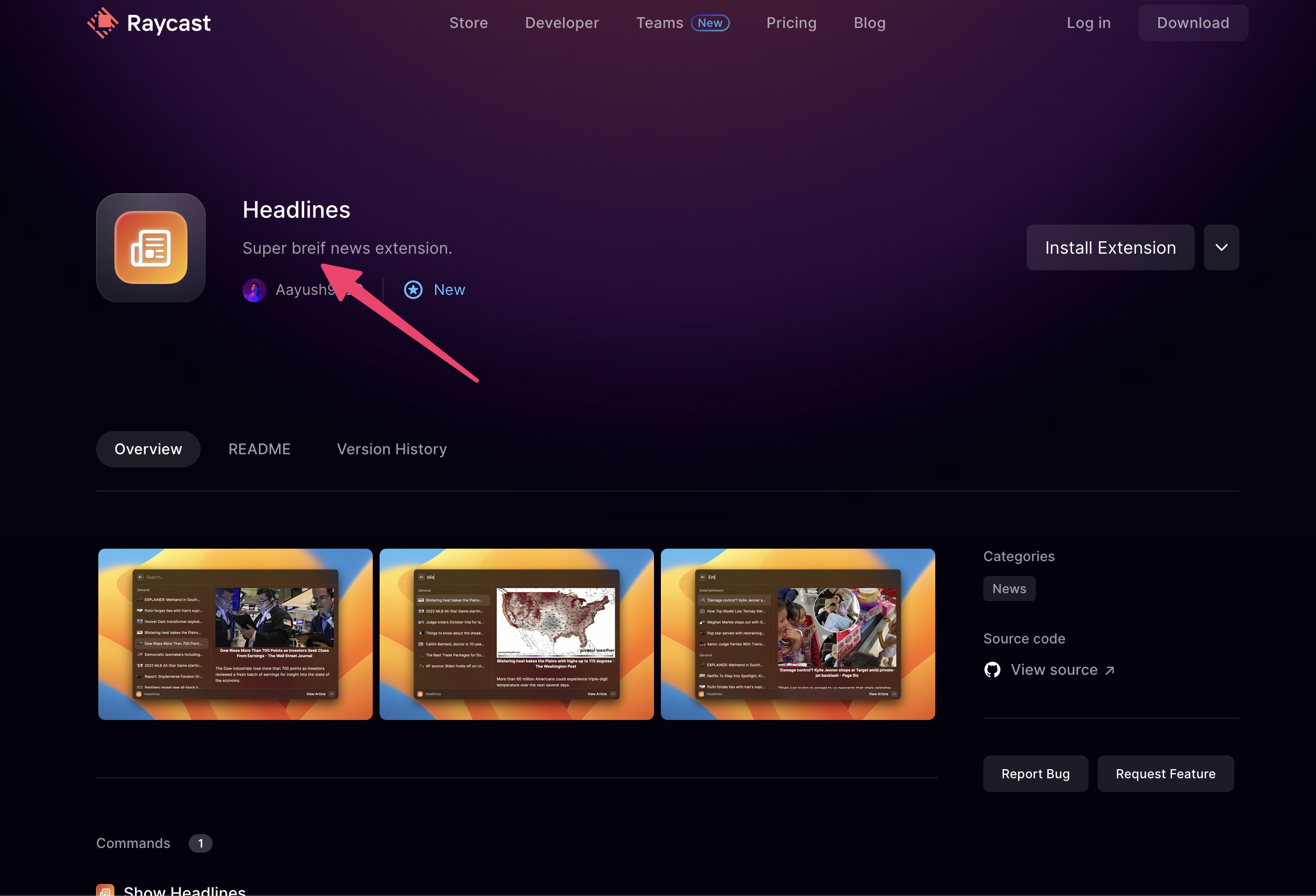Open the Version History tab
Image resolution: width=1316 pixels, height=896 pixels.
point(392,449)
